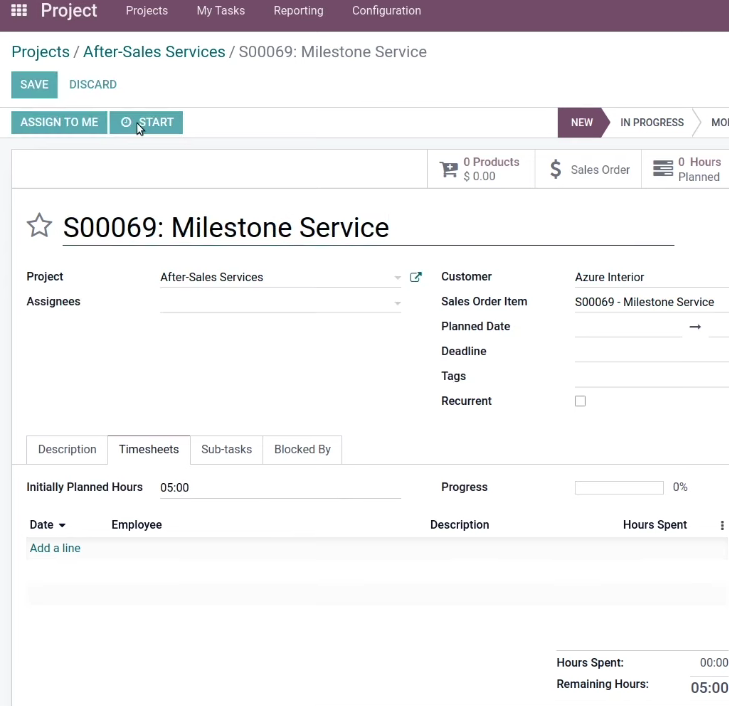Image resolution: width=729 pixels, height=706 pixels.
Task: Switch to the Description tab
Action: tap(67, 449)
